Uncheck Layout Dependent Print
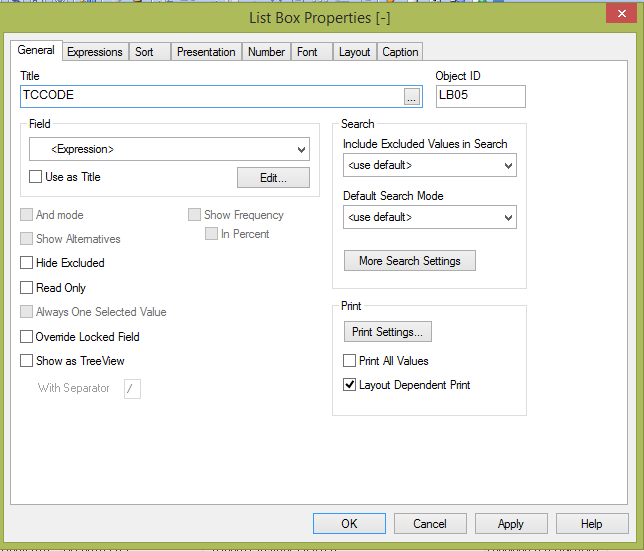Screen dimensions: 644x551 (350, 385)
